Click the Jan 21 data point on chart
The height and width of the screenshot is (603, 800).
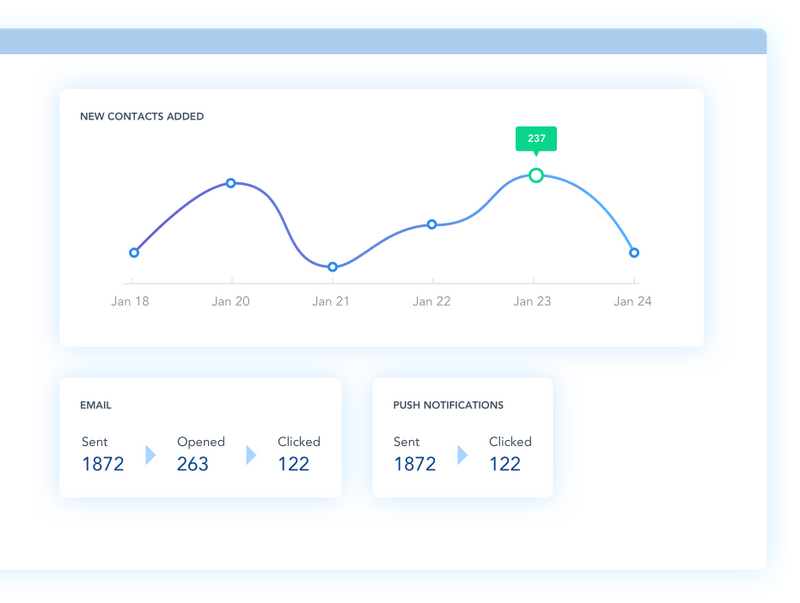click(333, 267)
